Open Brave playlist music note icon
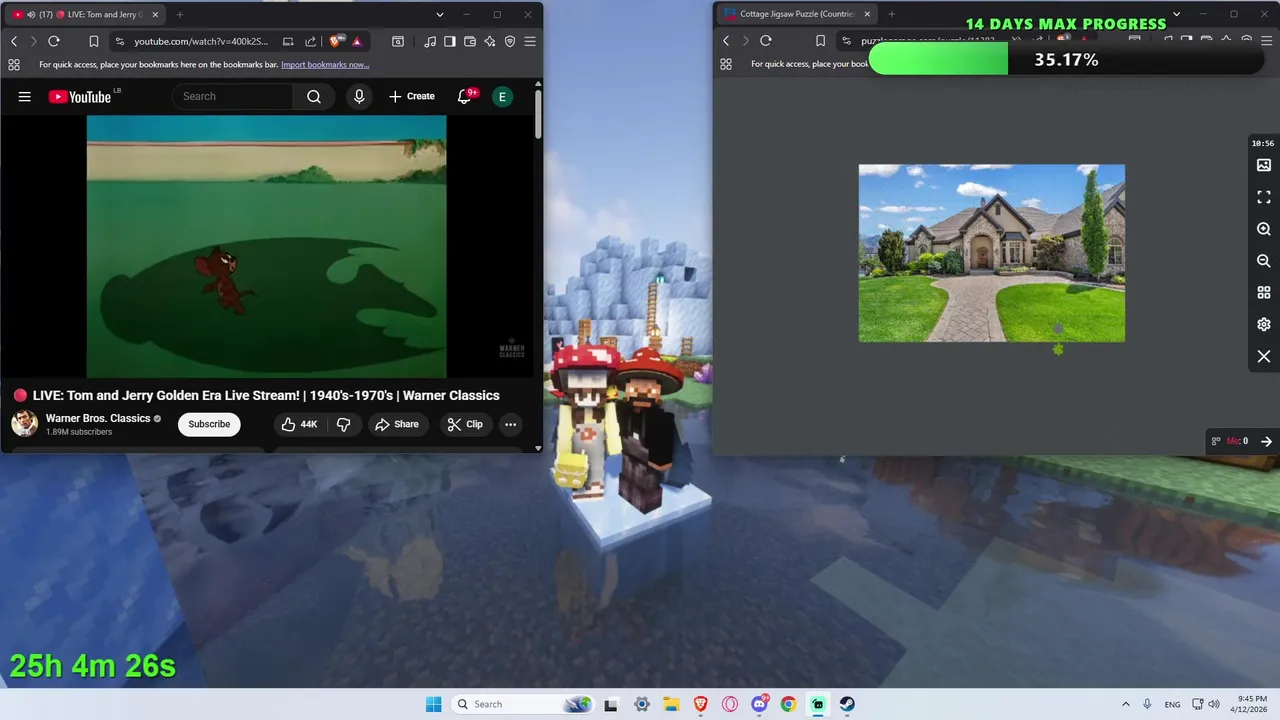The image size is (1280, 720). 430,41
